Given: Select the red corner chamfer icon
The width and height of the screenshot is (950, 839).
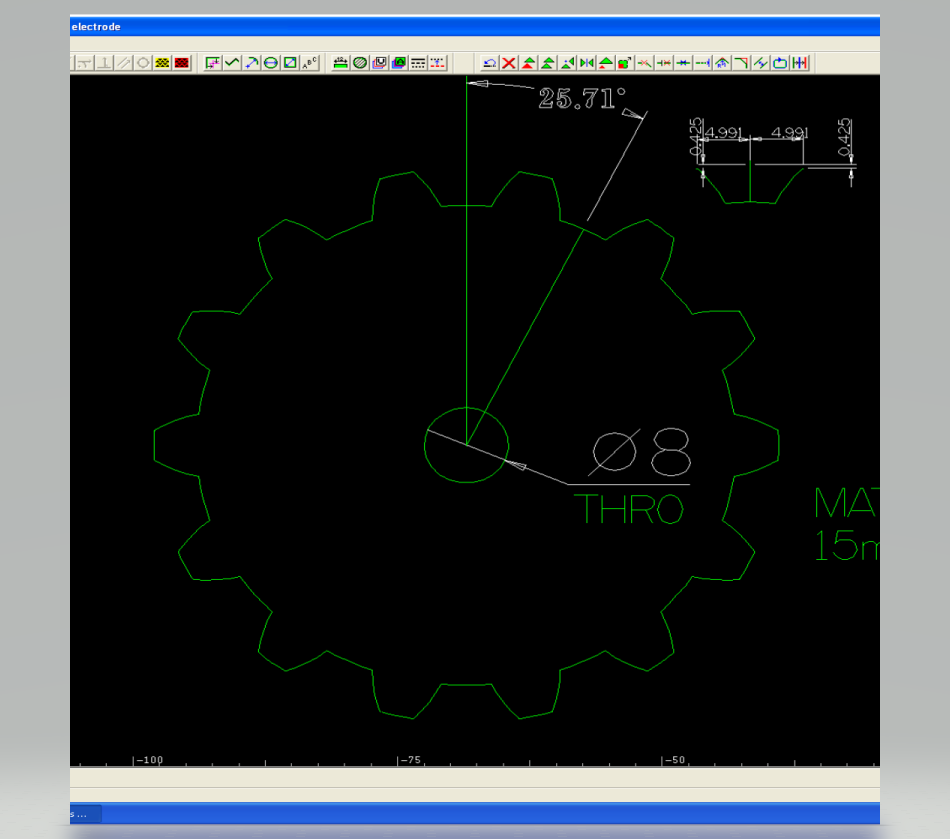Looking at the screenshot, I should click(741, 63).
